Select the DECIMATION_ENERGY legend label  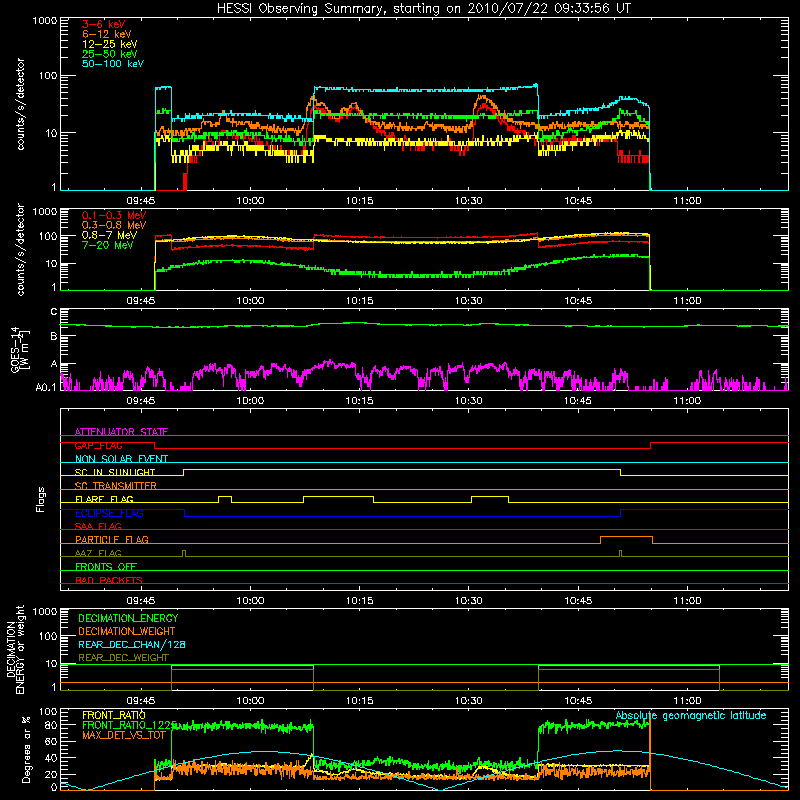(128, 618)
